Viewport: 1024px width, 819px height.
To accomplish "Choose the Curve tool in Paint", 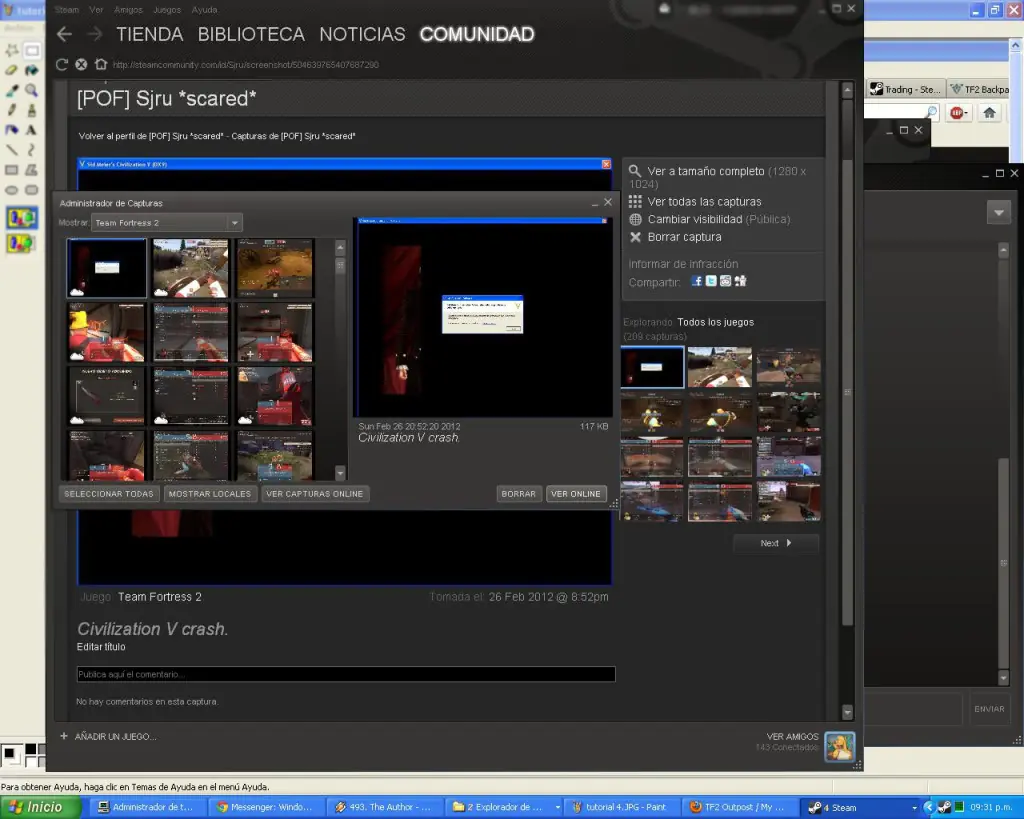I will click(x=31, y=150).
